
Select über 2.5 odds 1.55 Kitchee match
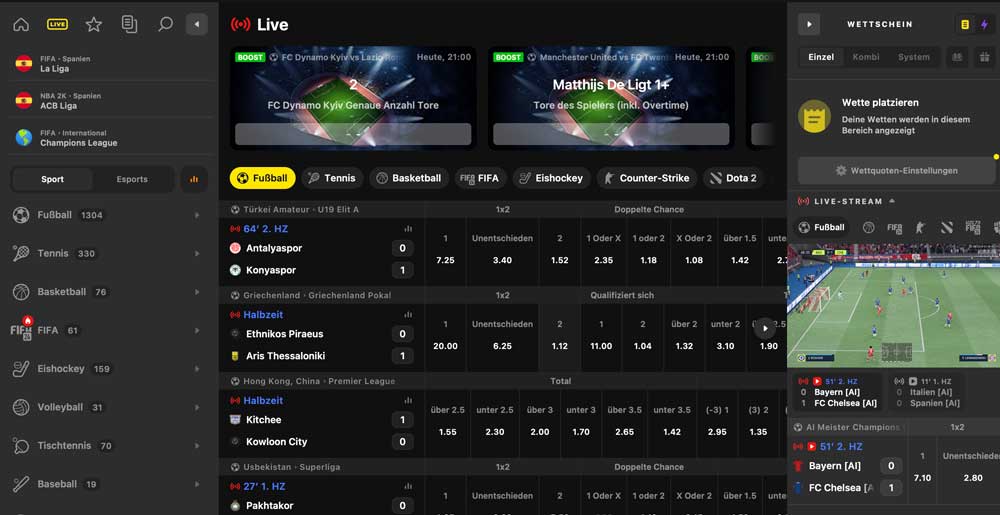coord(448,423)
